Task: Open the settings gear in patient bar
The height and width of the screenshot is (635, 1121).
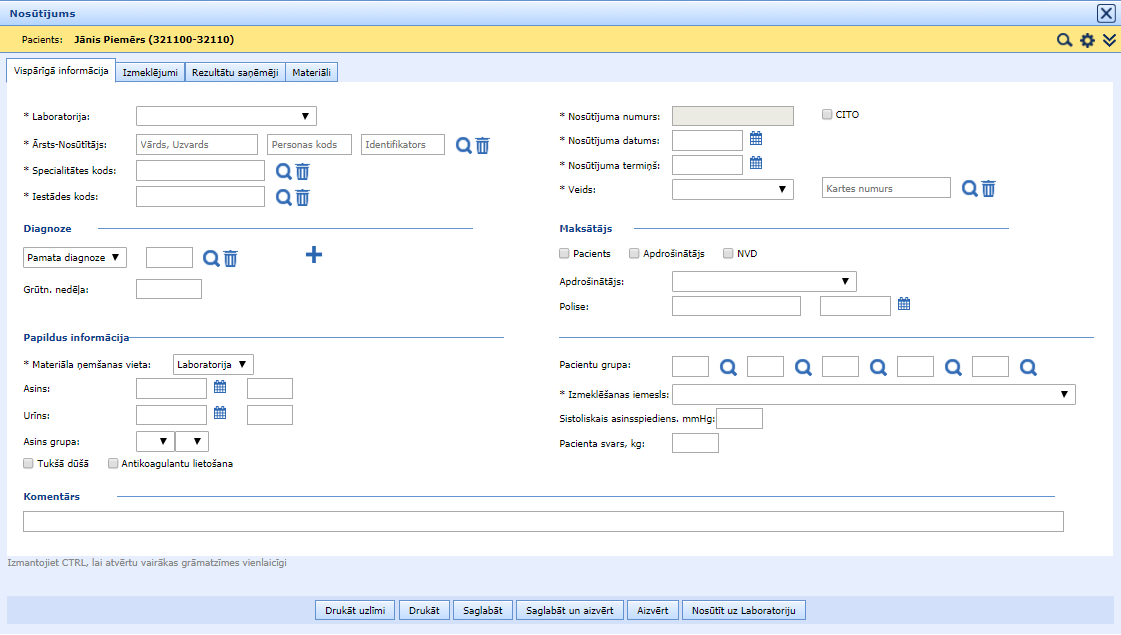Action: [1087, 41]
